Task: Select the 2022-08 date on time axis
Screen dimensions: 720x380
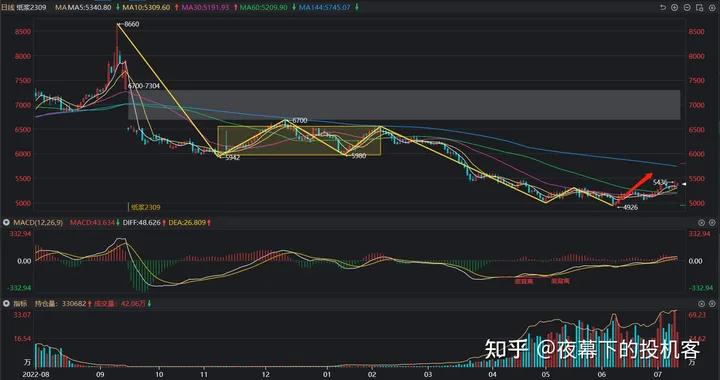Action: [36, 374]
